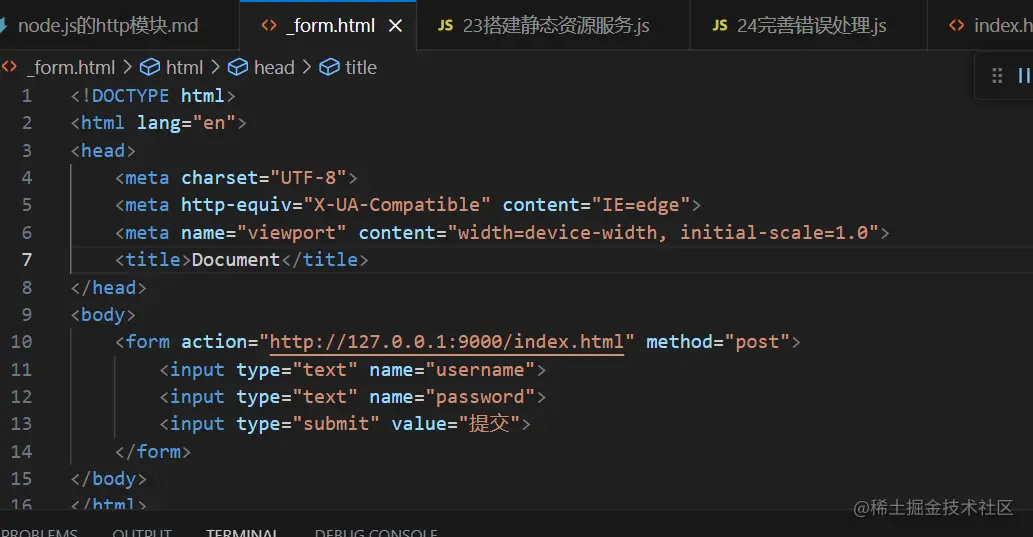The height and width of the screenshot is (537, 1033).
Task: Click the "submit" type value
Action: 336,424
